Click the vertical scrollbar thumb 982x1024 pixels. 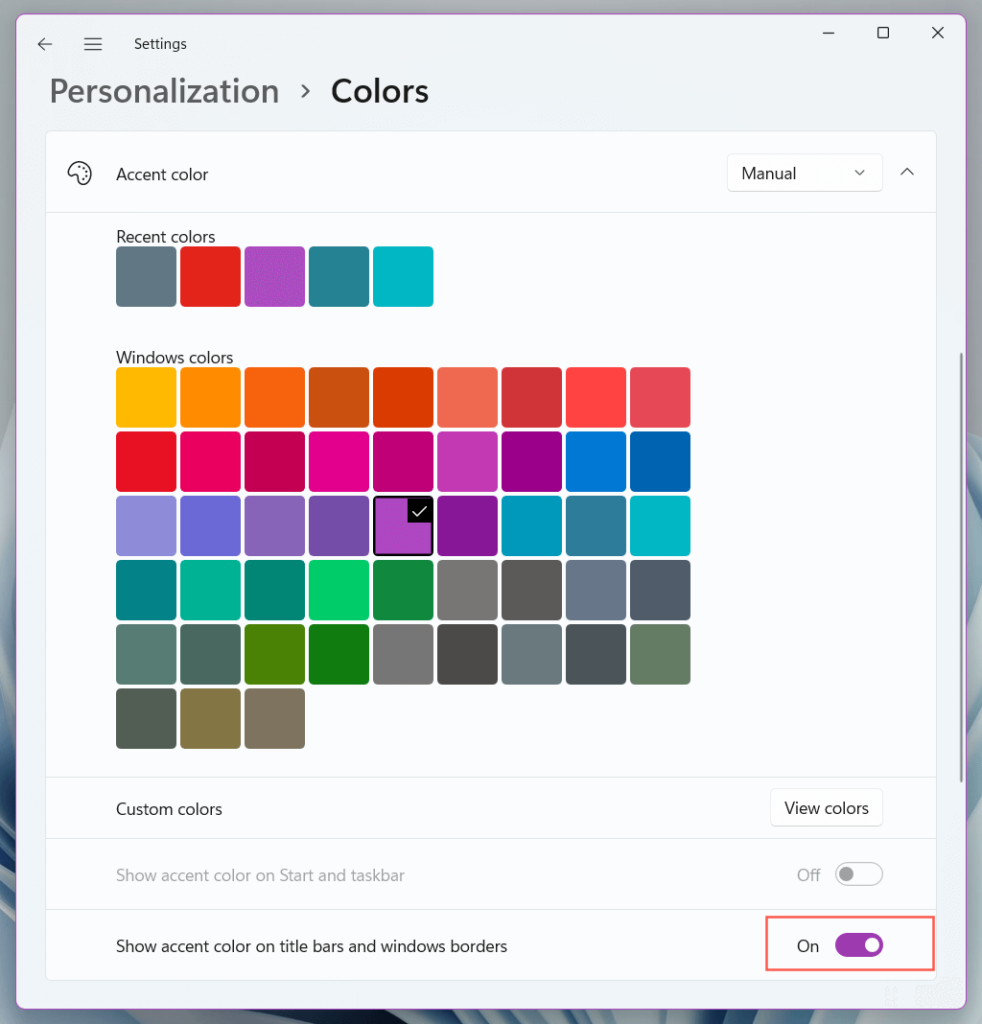(x=960, y=565)
